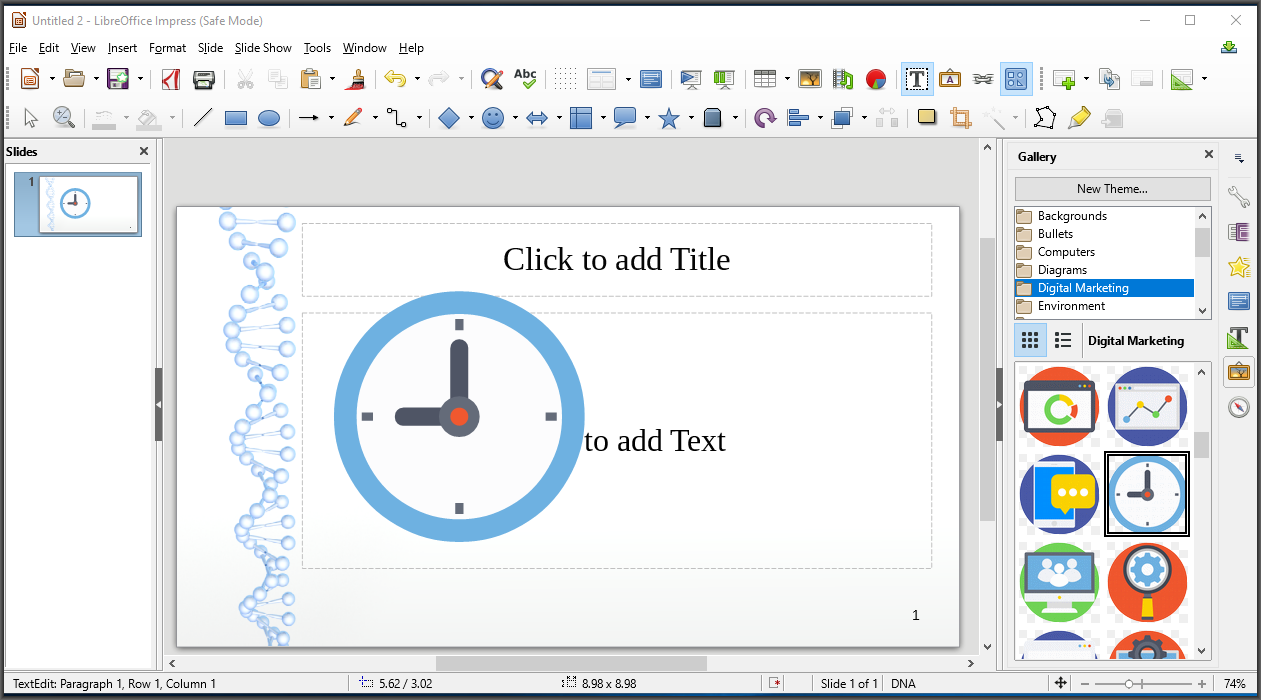The width and height of the screenshot is (1261, 700).
Task: Switch Gallery to Detailed View
Action: (1063, 340)
